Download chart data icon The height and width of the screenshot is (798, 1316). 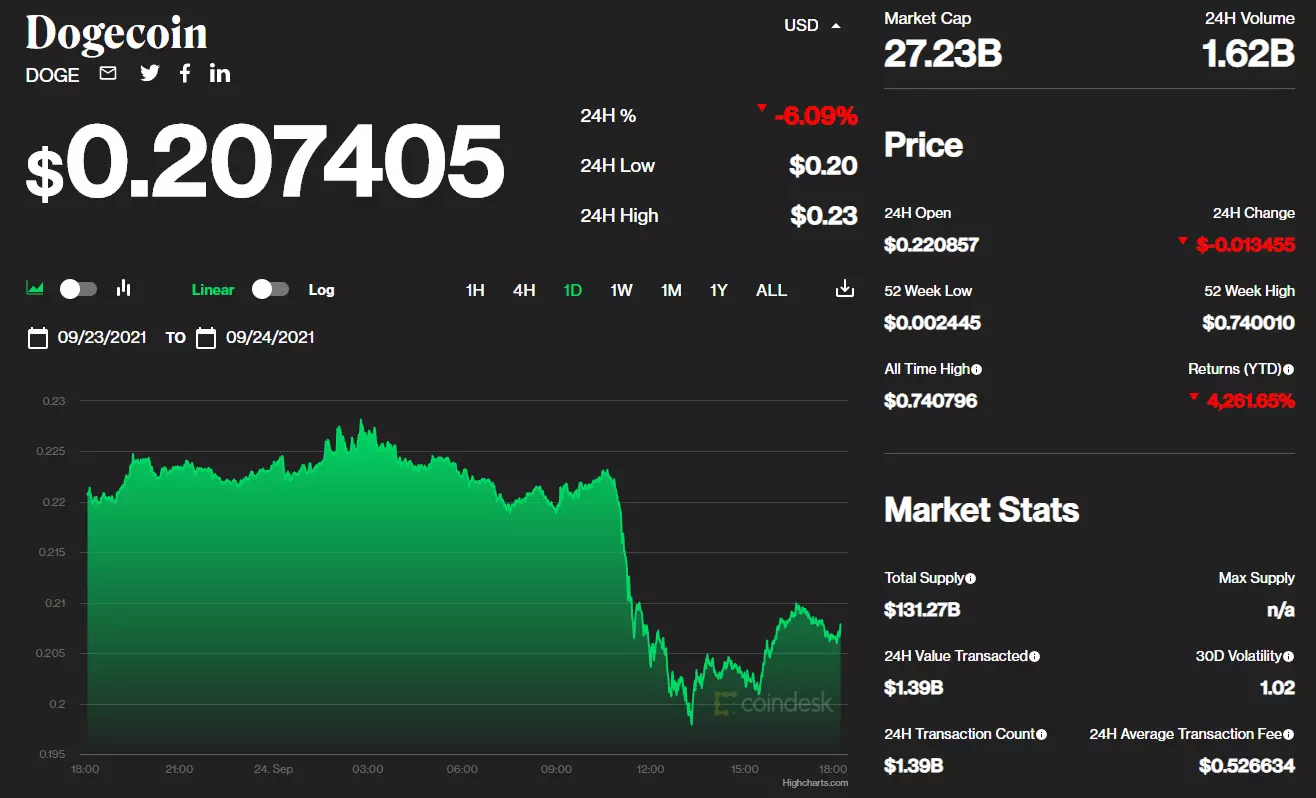(845, 289)
